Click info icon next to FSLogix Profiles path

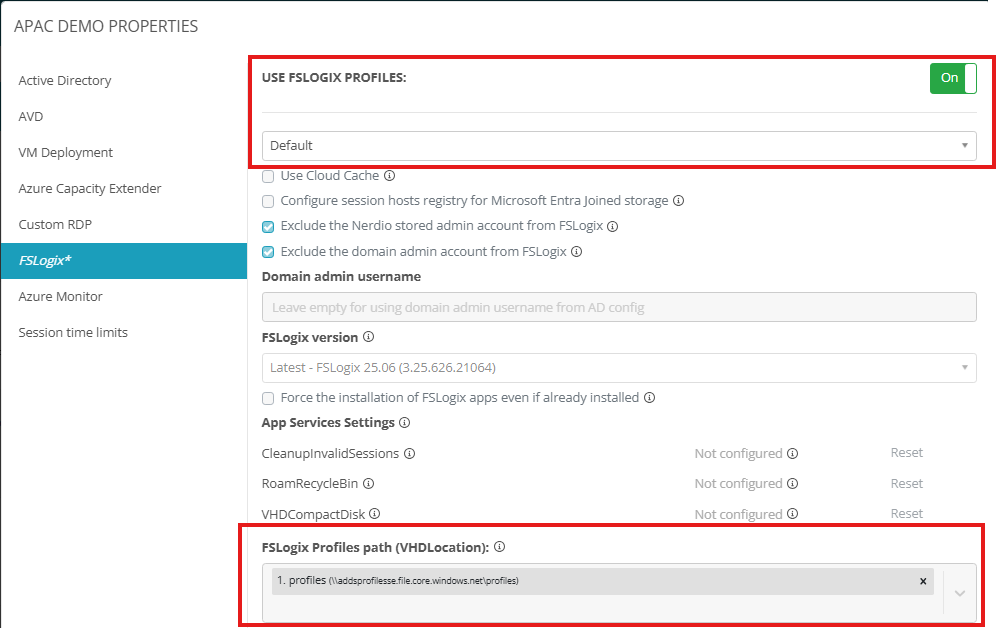pos(499,547)
